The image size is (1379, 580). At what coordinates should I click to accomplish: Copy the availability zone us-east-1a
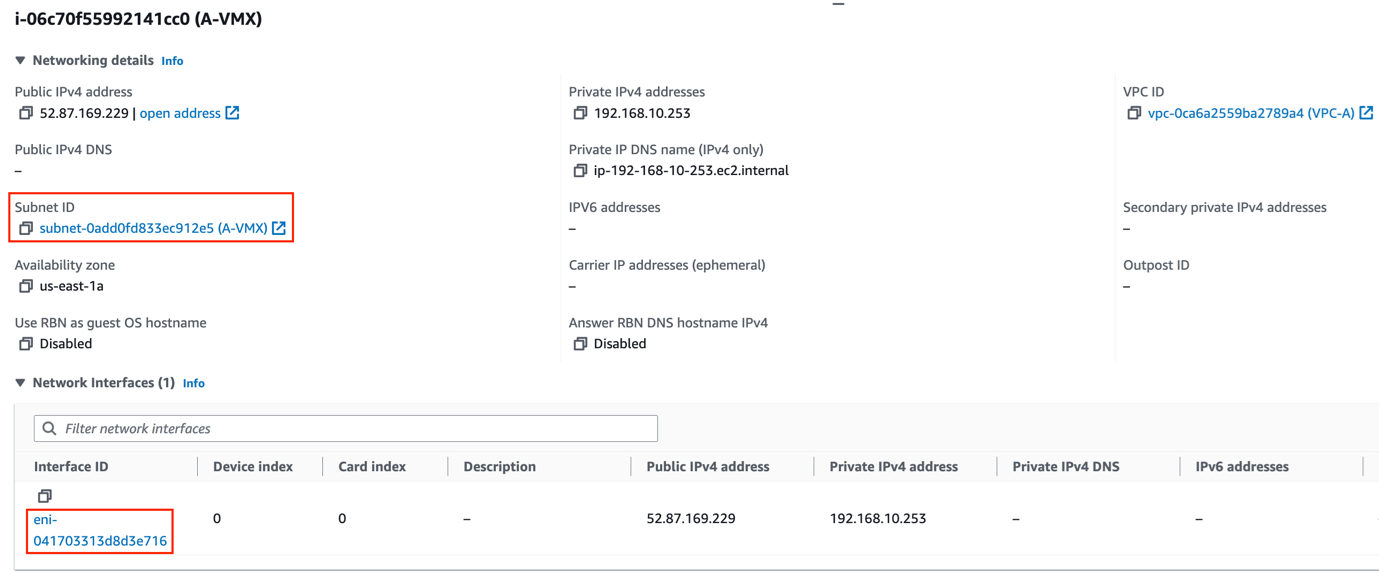pos(26,287)
